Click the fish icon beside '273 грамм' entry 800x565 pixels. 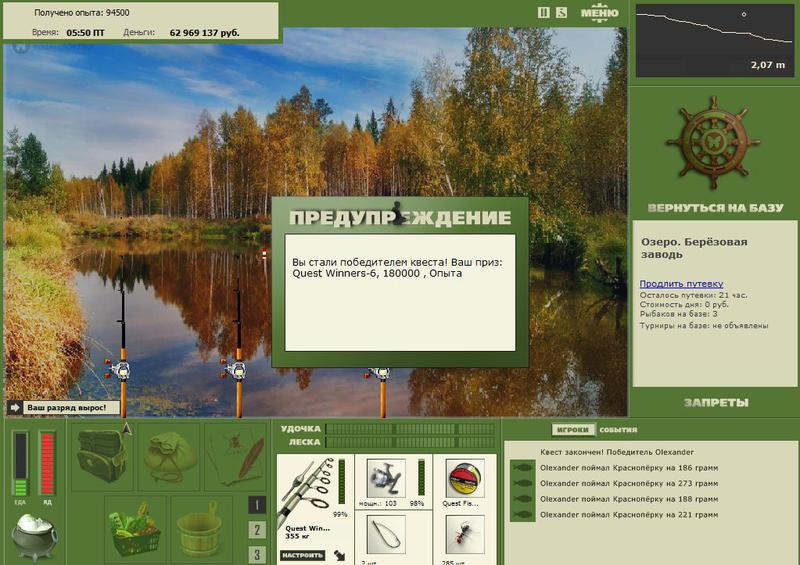tap(522, 483)
